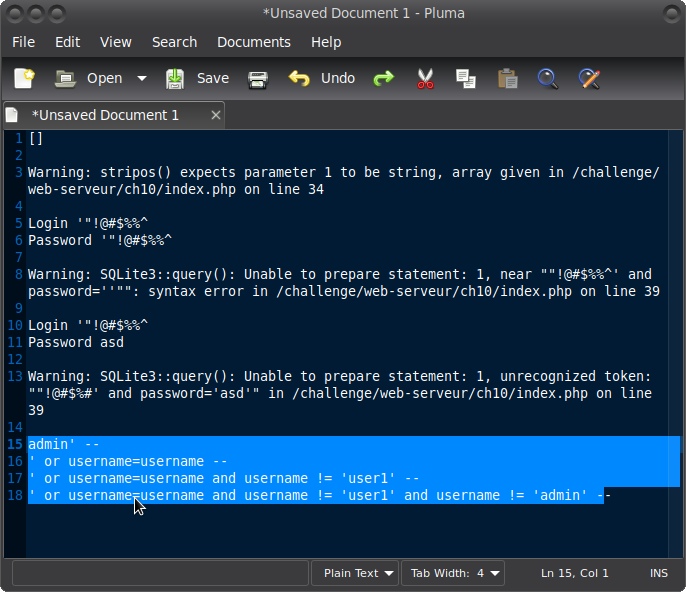Expand the Open recent files arrow
This screenshot has width=686, height=592.
pos(142,79)
